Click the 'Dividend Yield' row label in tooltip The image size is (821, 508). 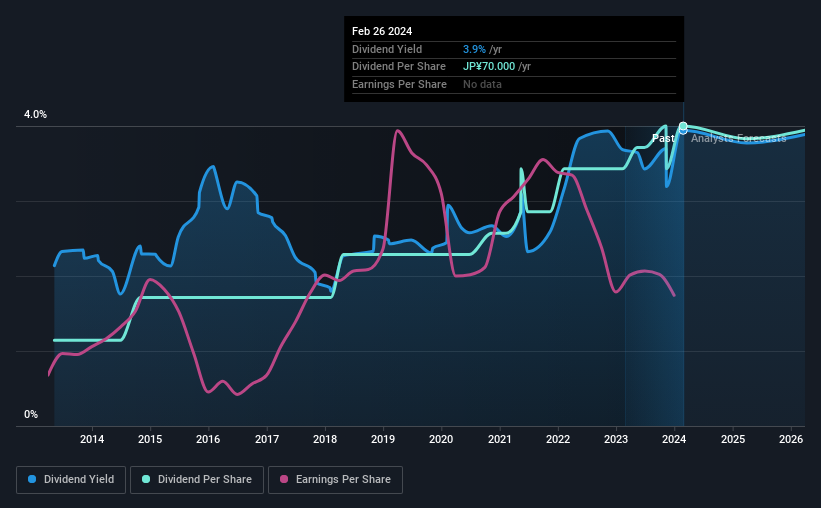(x=387, y=49)
